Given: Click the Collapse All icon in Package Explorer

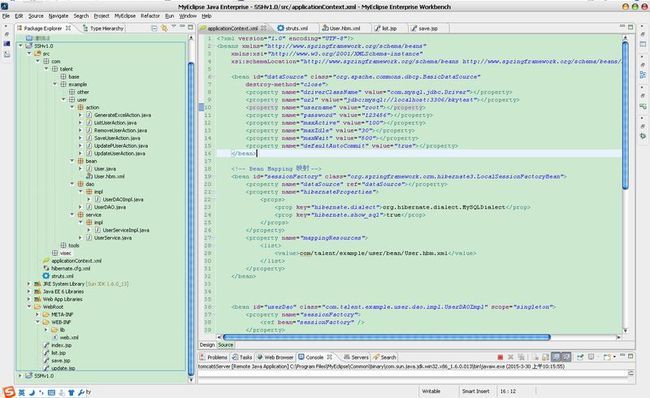Looking at the screenshot, I should [x=154, y=28].
